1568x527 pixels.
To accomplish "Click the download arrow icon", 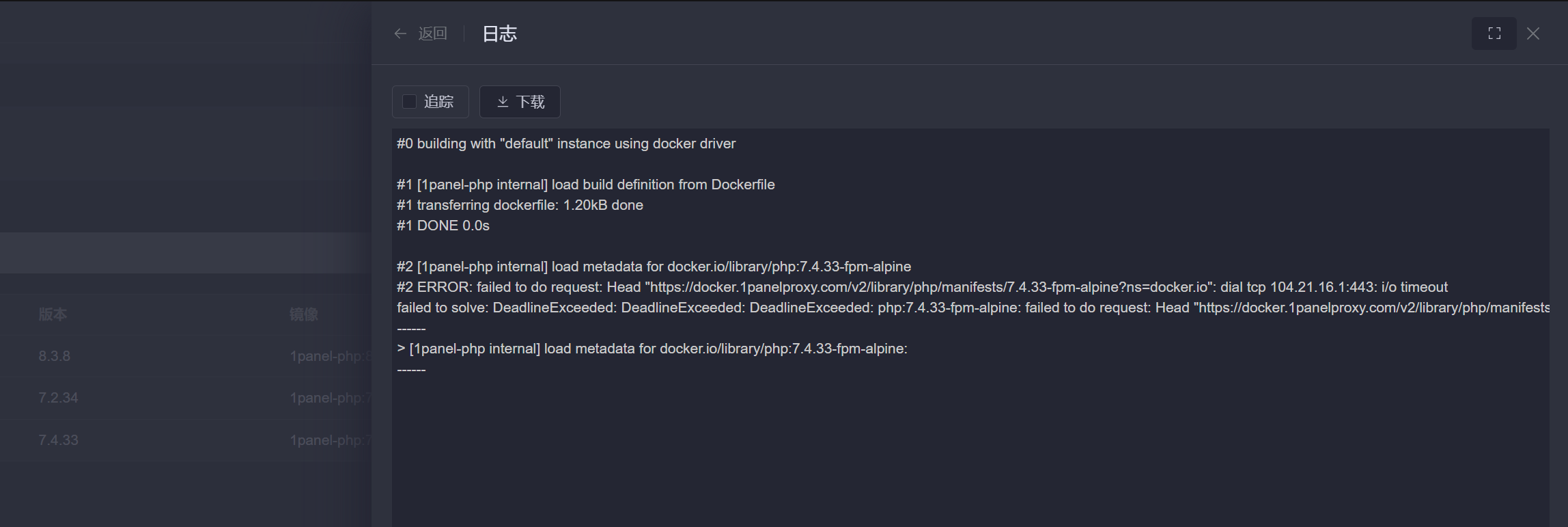I will coord(503,102).
